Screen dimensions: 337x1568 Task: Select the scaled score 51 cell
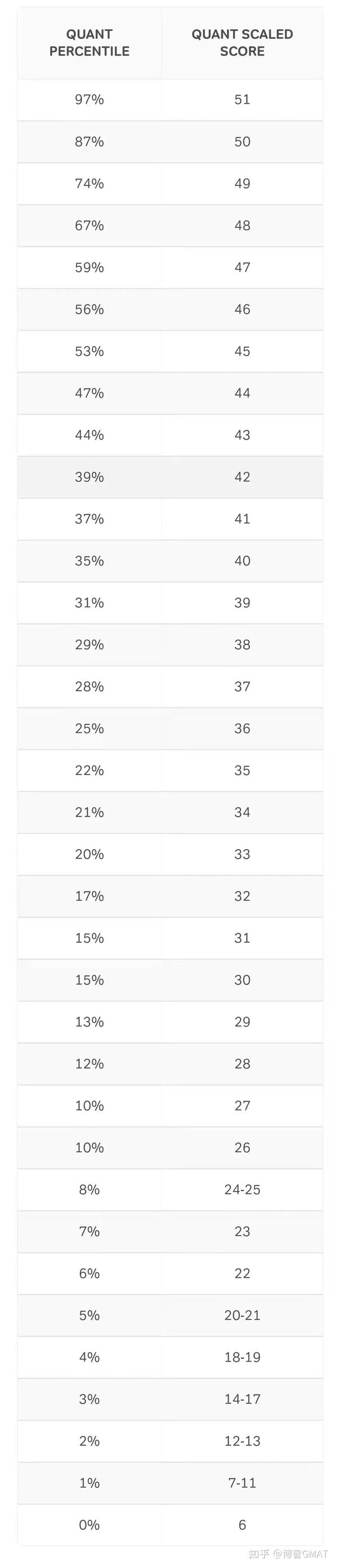point(242,100)
